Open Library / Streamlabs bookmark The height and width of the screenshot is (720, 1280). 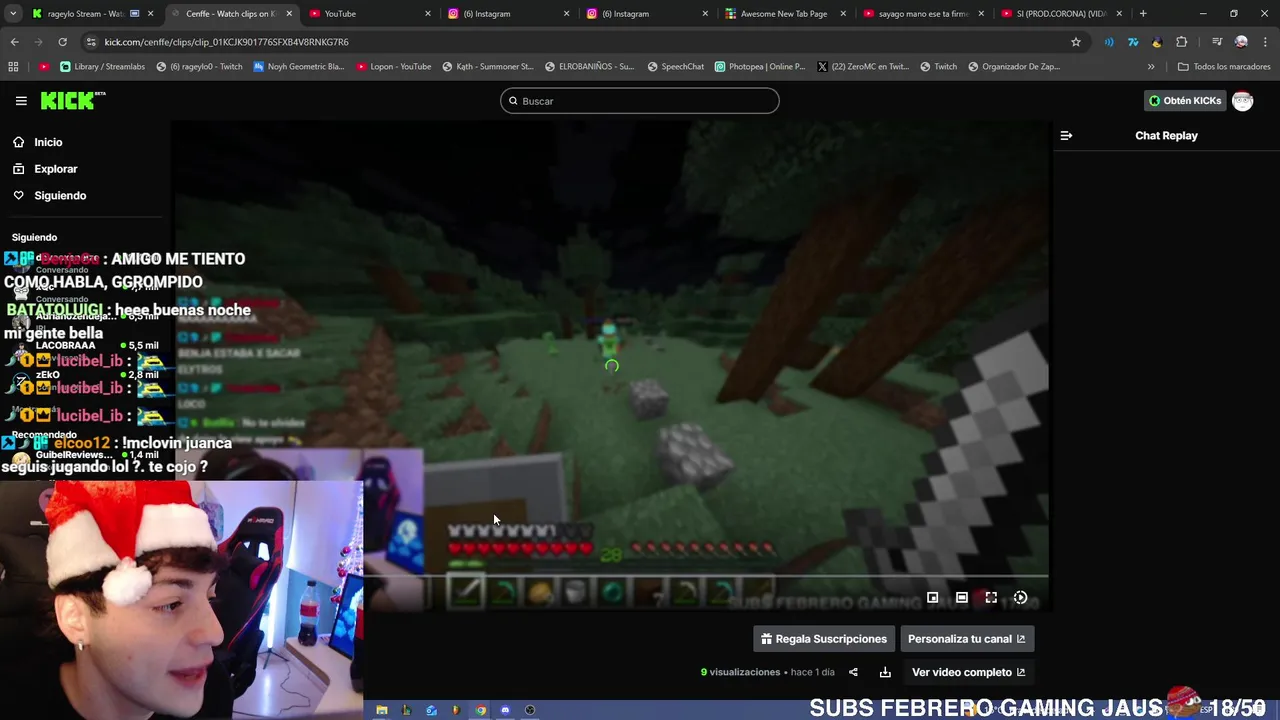102,67
